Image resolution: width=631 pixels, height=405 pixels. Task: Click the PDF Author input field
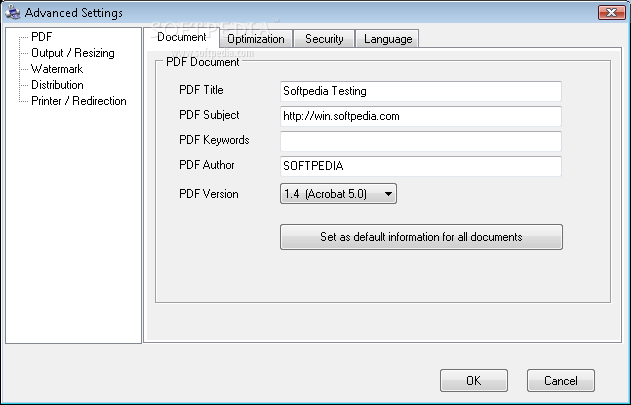click(x=421, y=166)
